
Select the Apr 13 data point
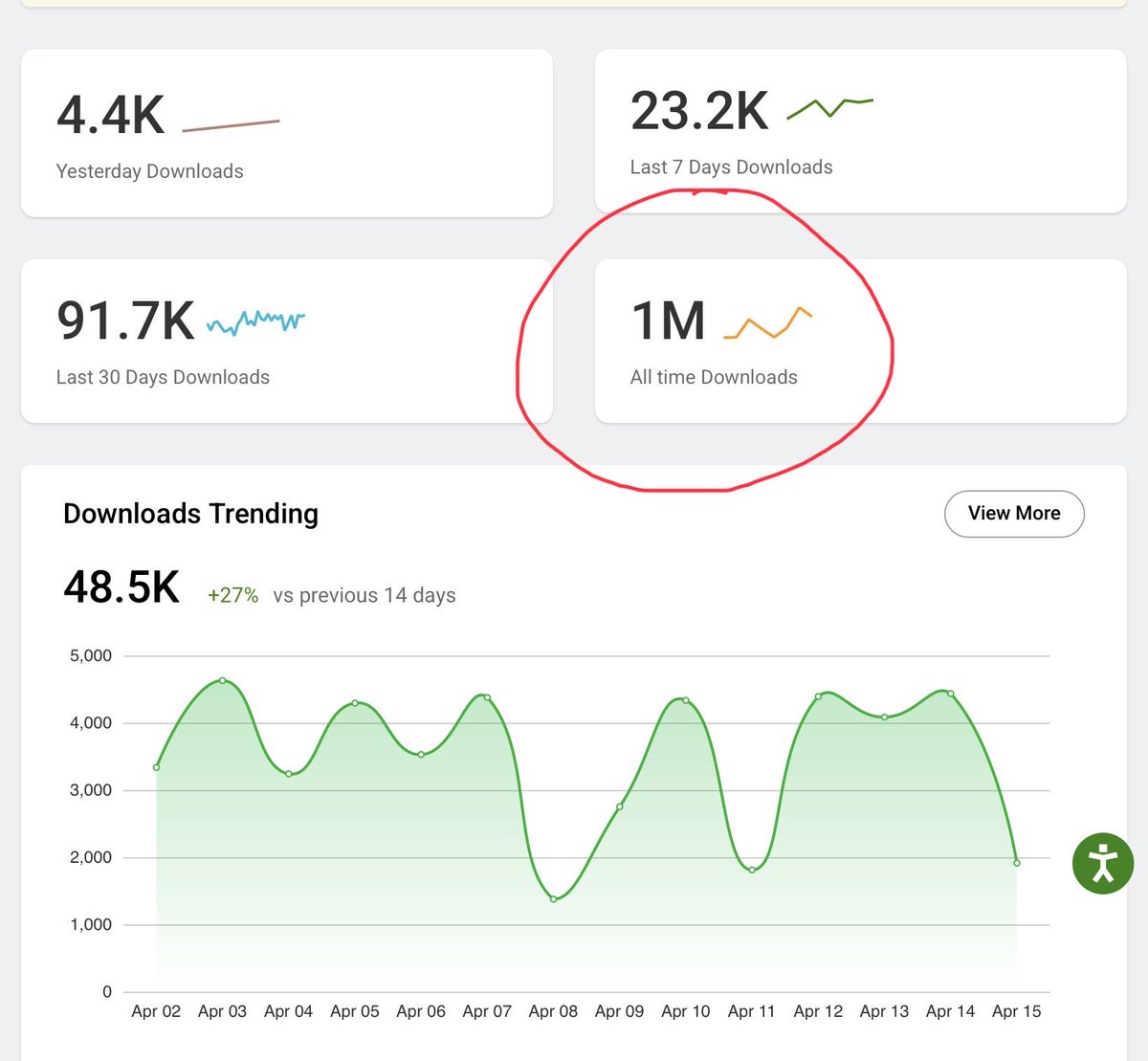[x=885, y=717]
